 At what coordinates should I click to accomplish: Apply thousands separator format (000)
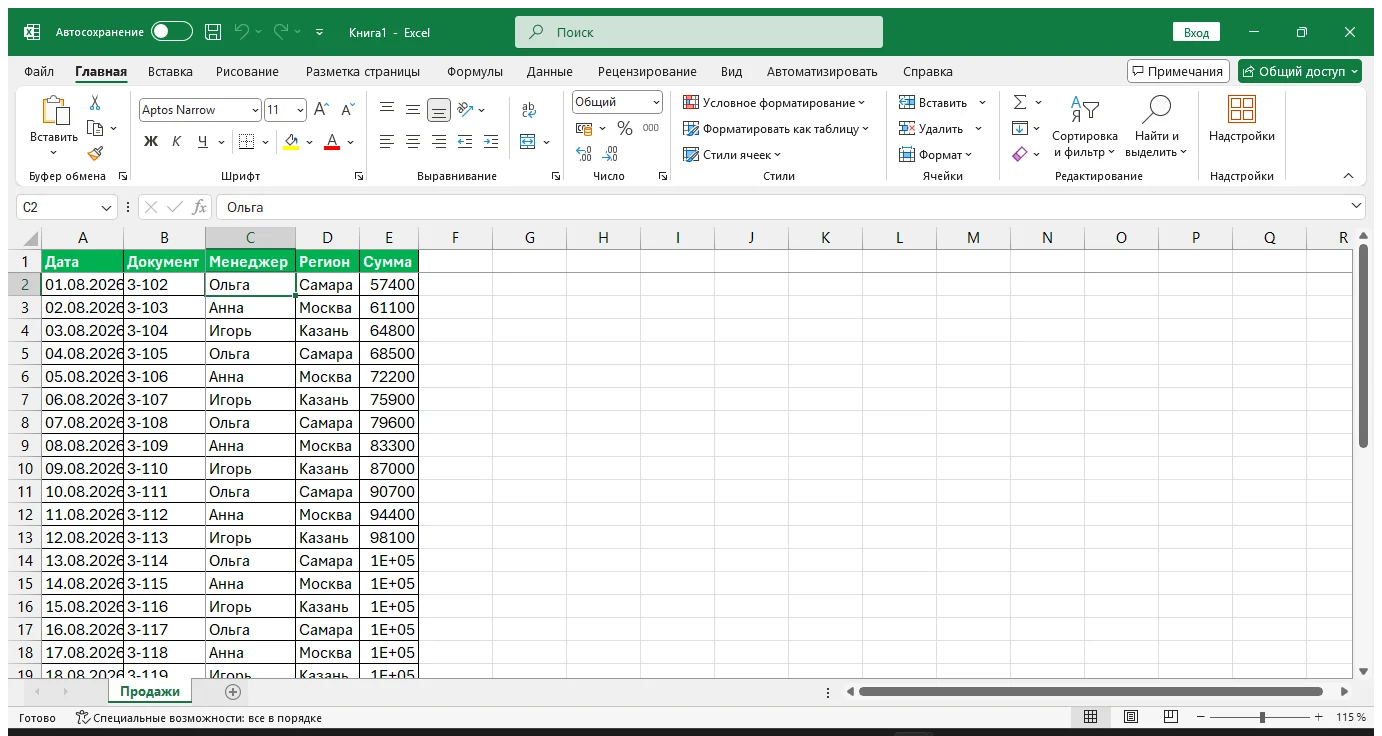[x=651, y=128]
